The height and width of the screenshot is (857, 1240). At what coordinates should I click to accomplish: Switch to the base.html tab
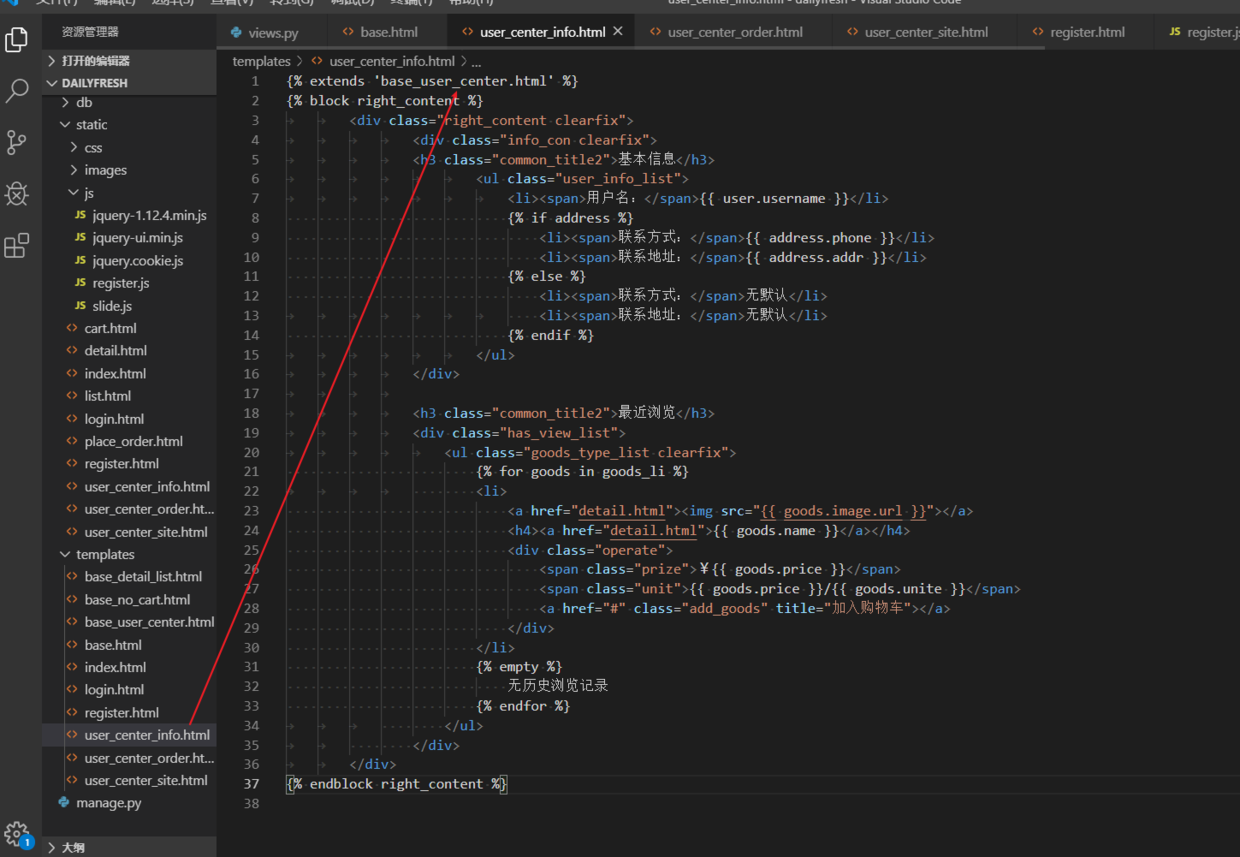point(389,32)
